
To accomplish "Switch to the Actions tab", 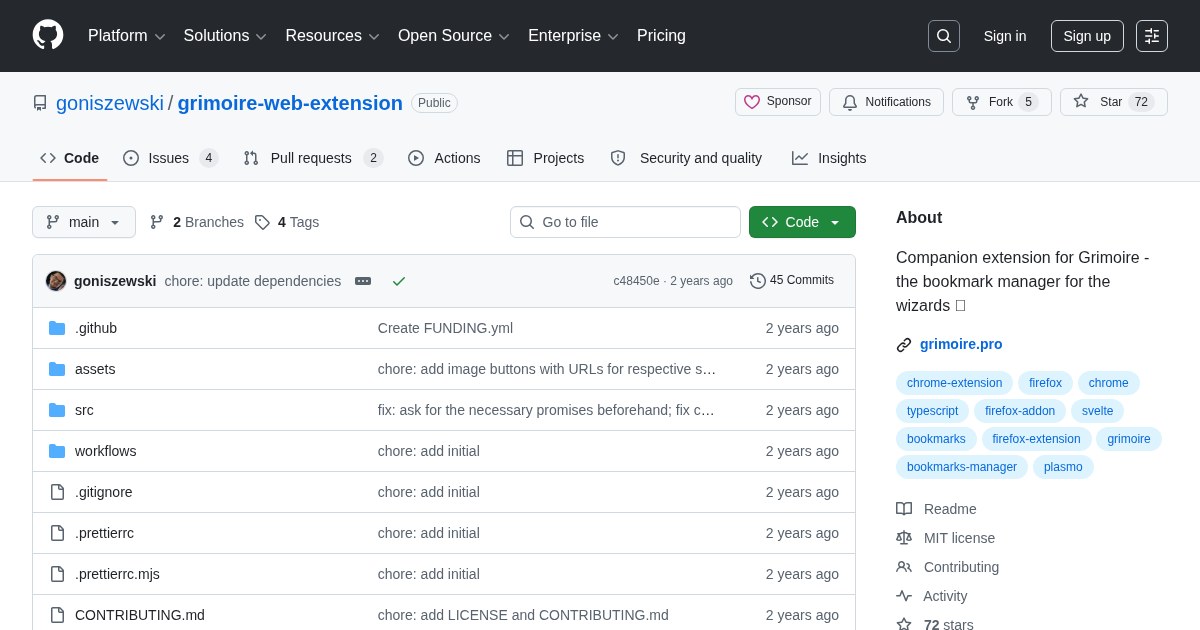I will click(444, 158).
